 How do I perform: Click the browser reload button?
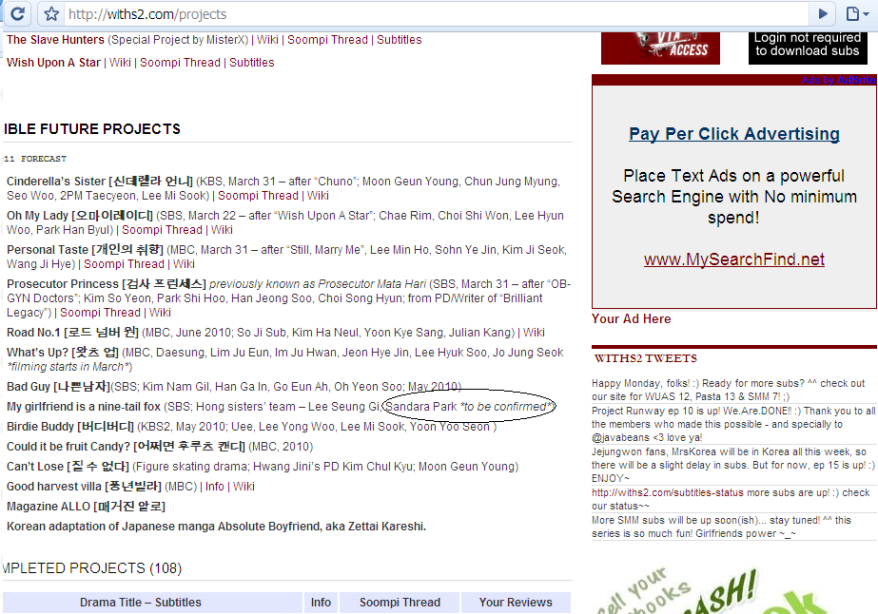point(17,14)
